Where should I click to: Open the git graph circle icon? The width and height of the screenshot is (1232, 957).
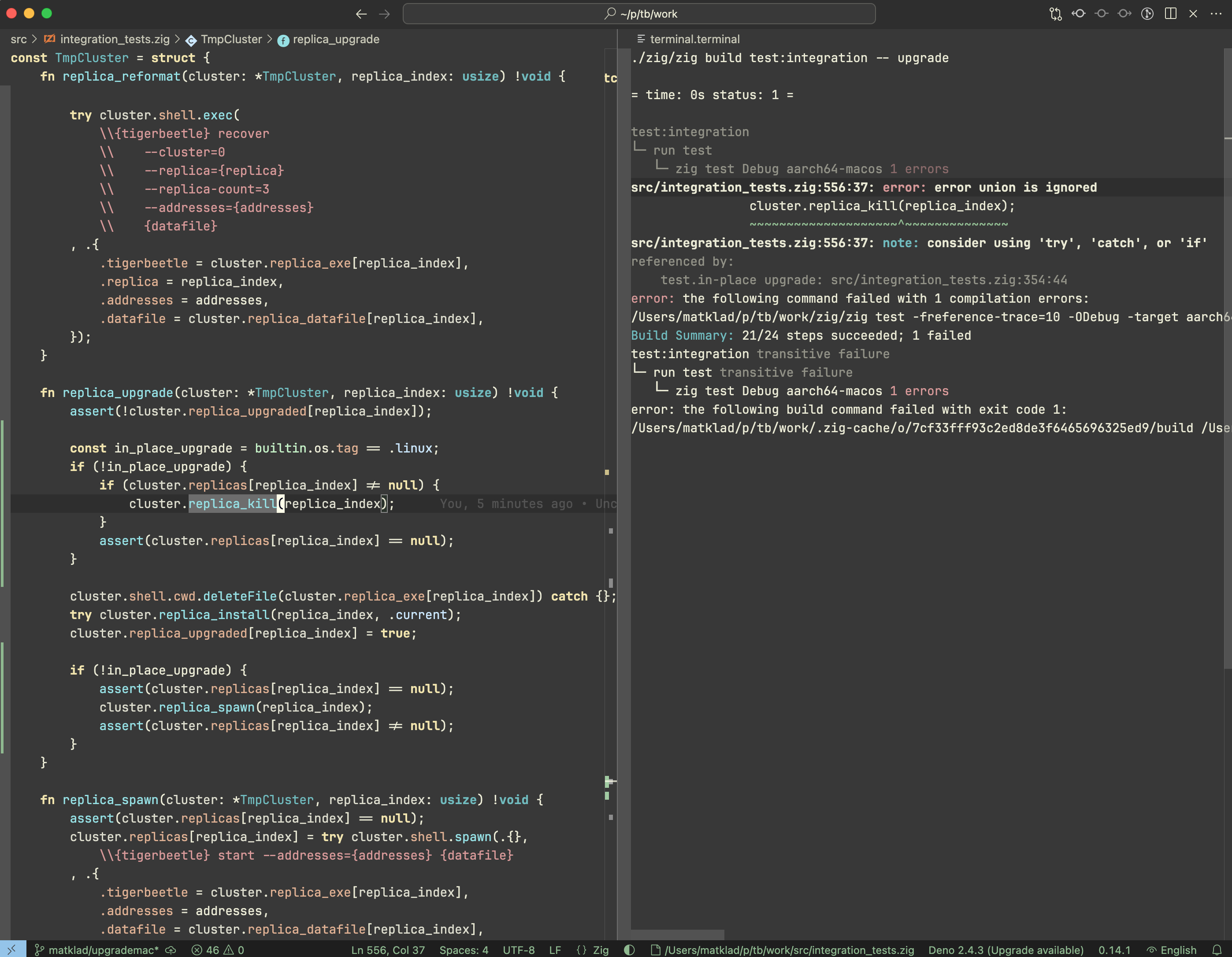point(1147,14)
